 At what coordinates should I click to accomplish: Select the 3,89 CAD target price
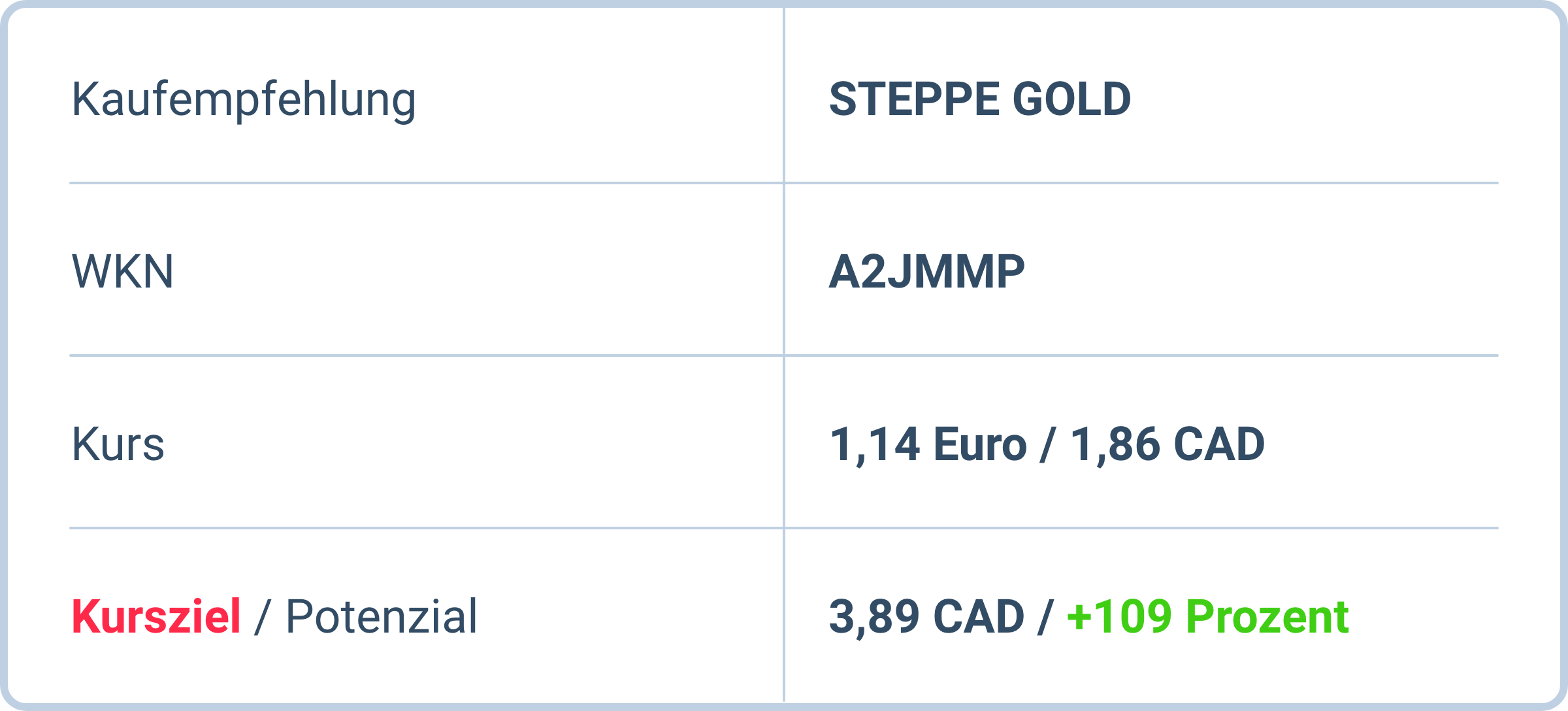(x=926, y=616)
